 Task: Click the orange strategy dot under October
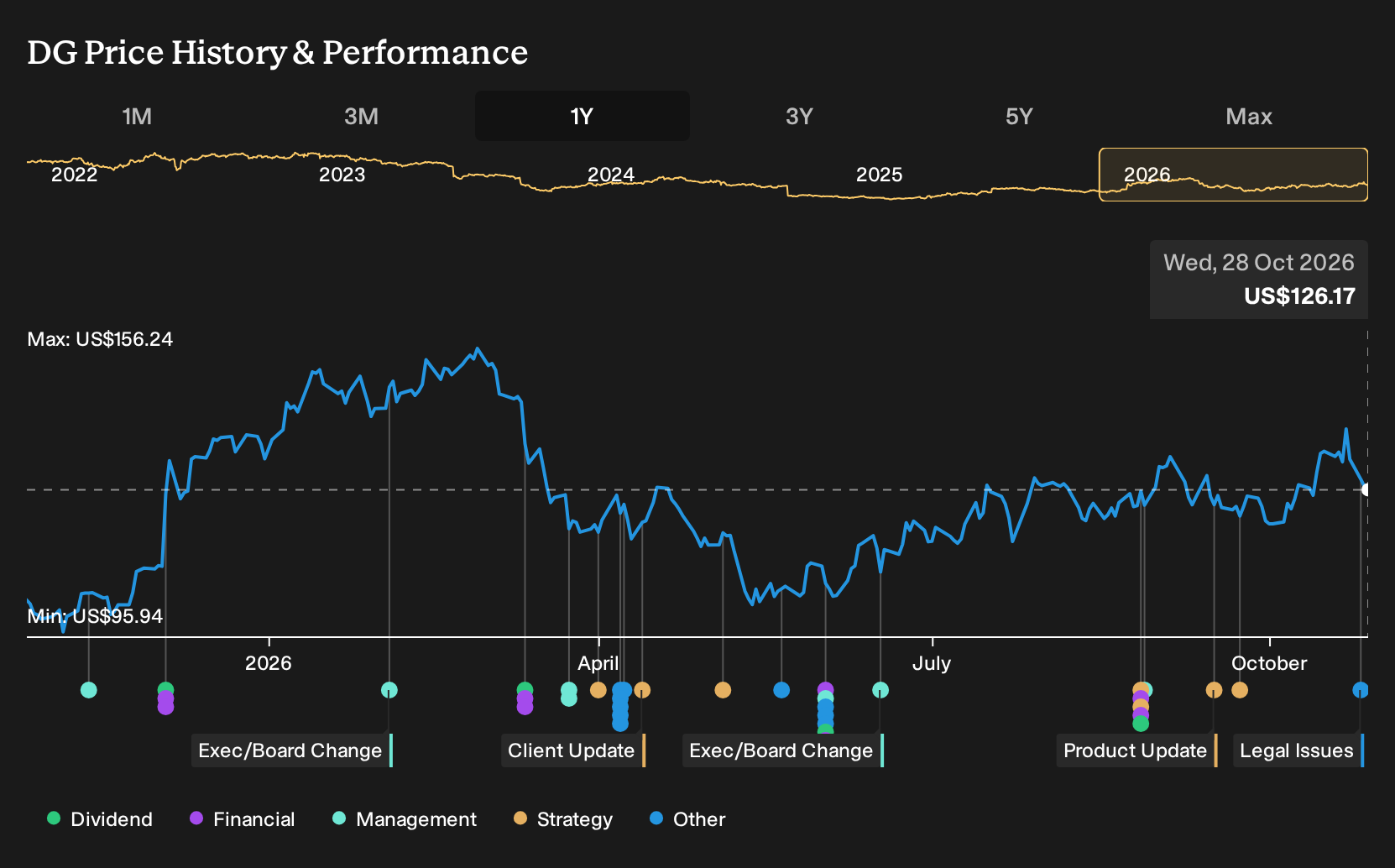[x=1240, y=690]
